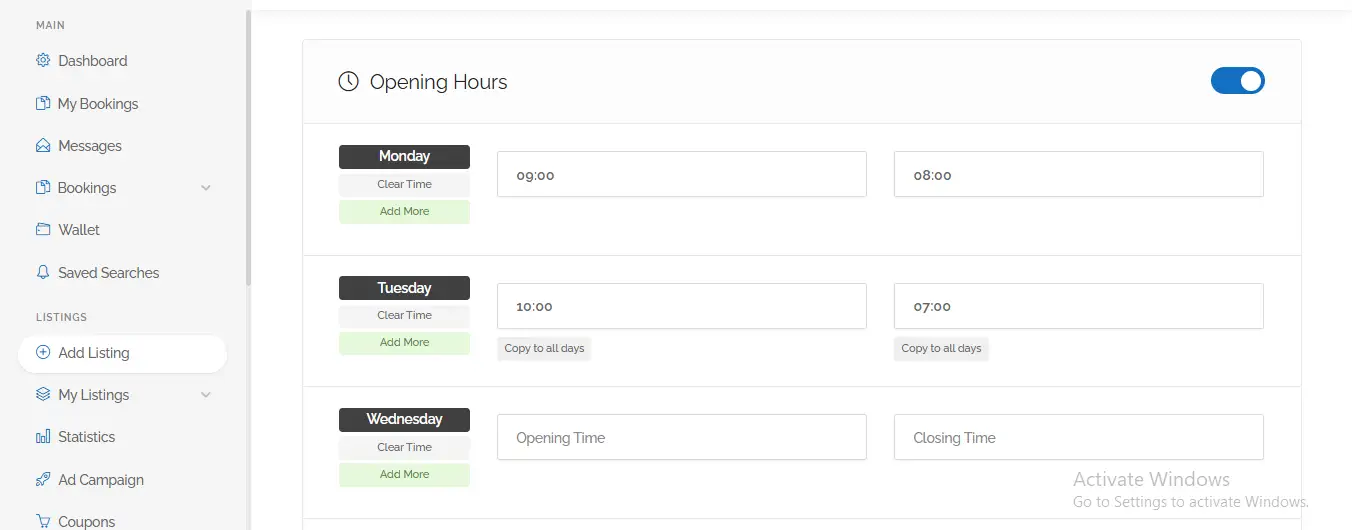Click the Statistics bar chart icon
This screenshot has height=530, width=1352.
click(43, 437)
